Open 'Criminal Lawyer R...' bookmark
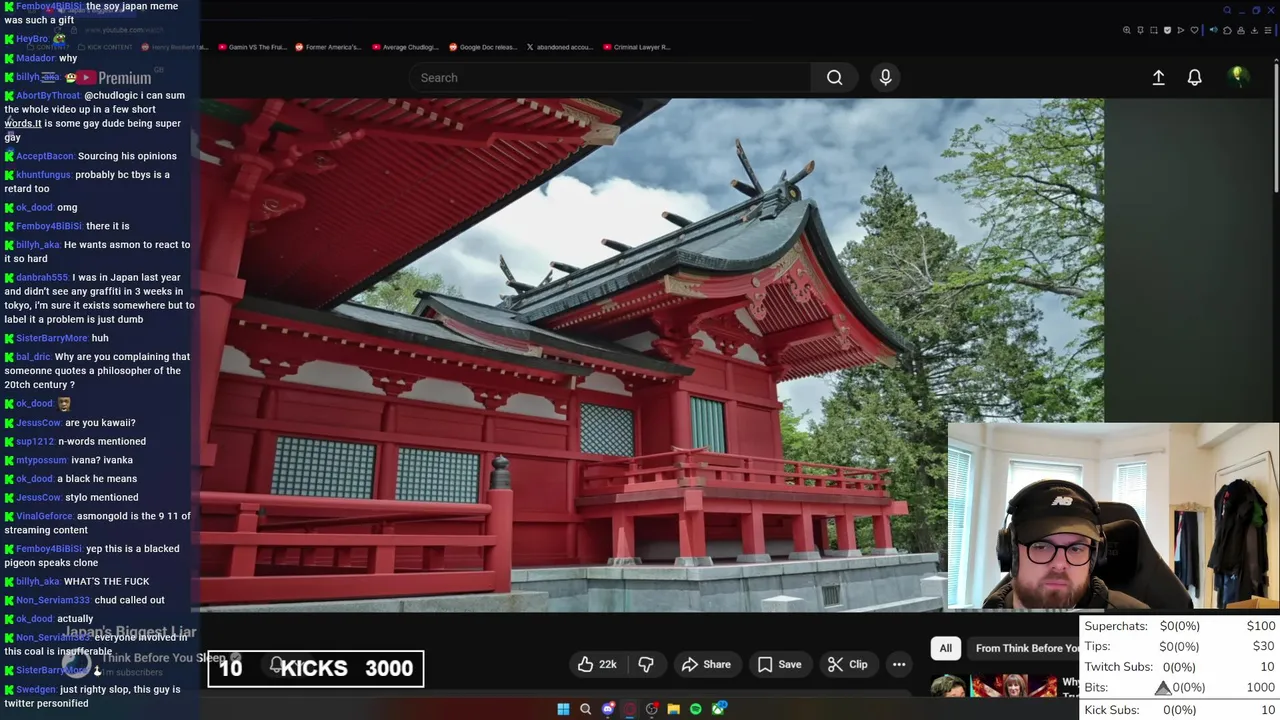The image size is (1280, 720). 635,47
